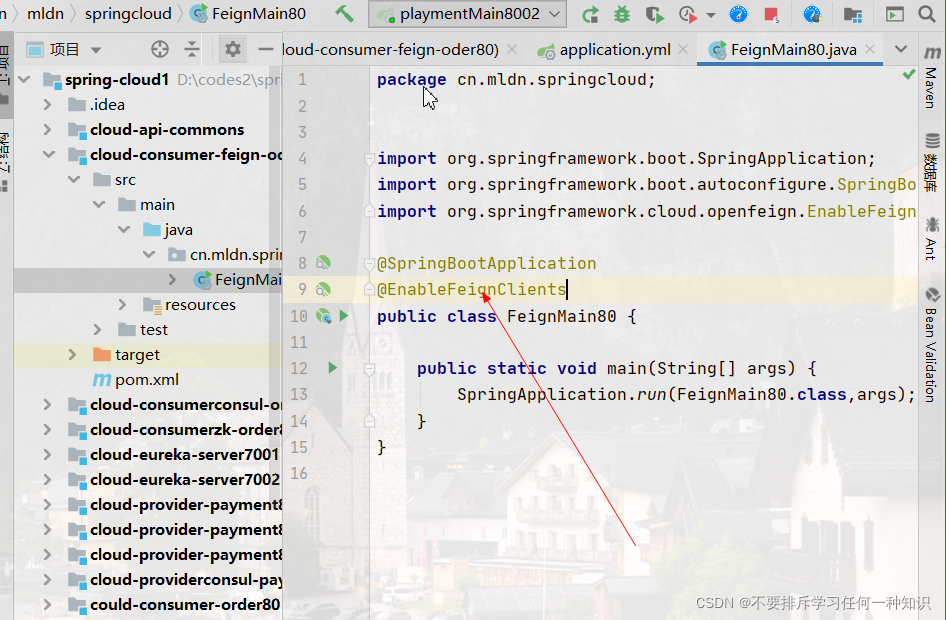Click the Build project hammer icon
The image size is (946, 620).
(x=344, y=13)
